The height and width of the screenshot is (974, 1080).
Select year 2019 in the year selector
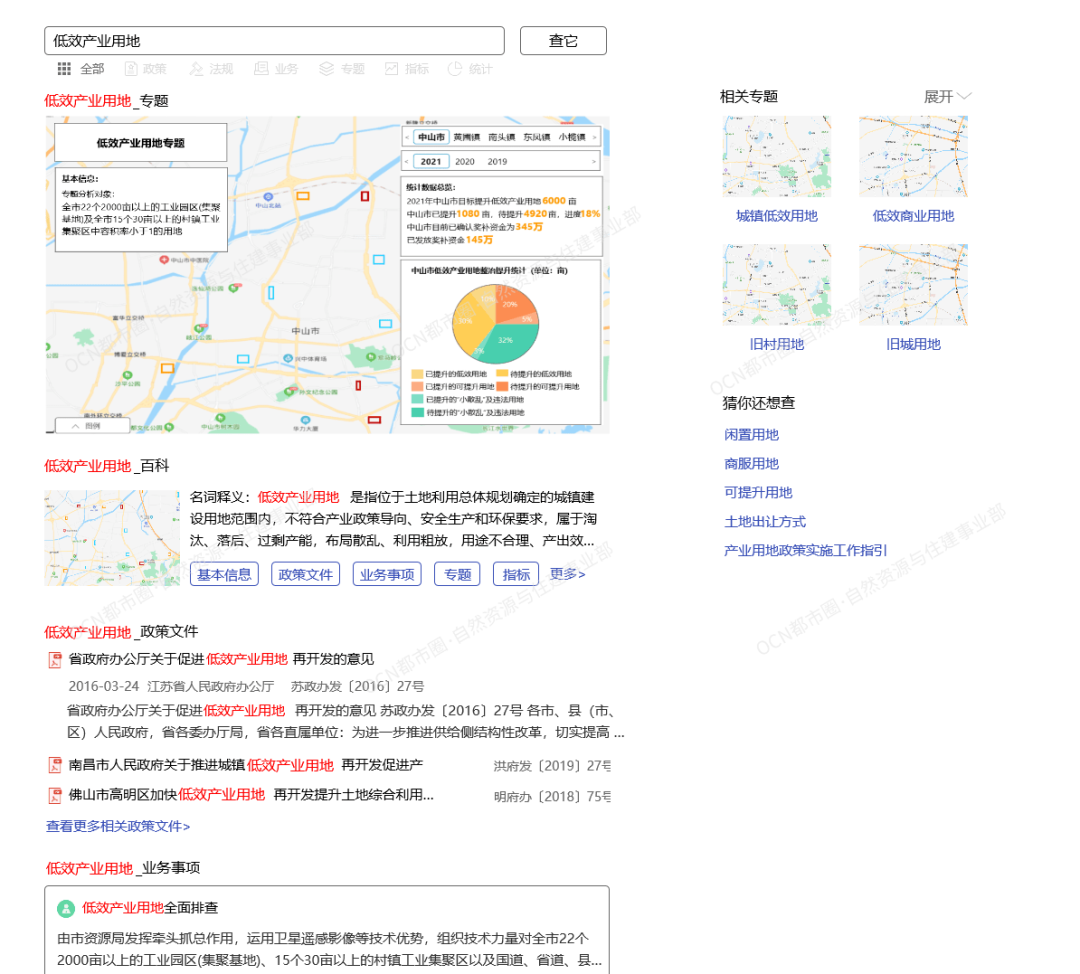pos(497,161)
